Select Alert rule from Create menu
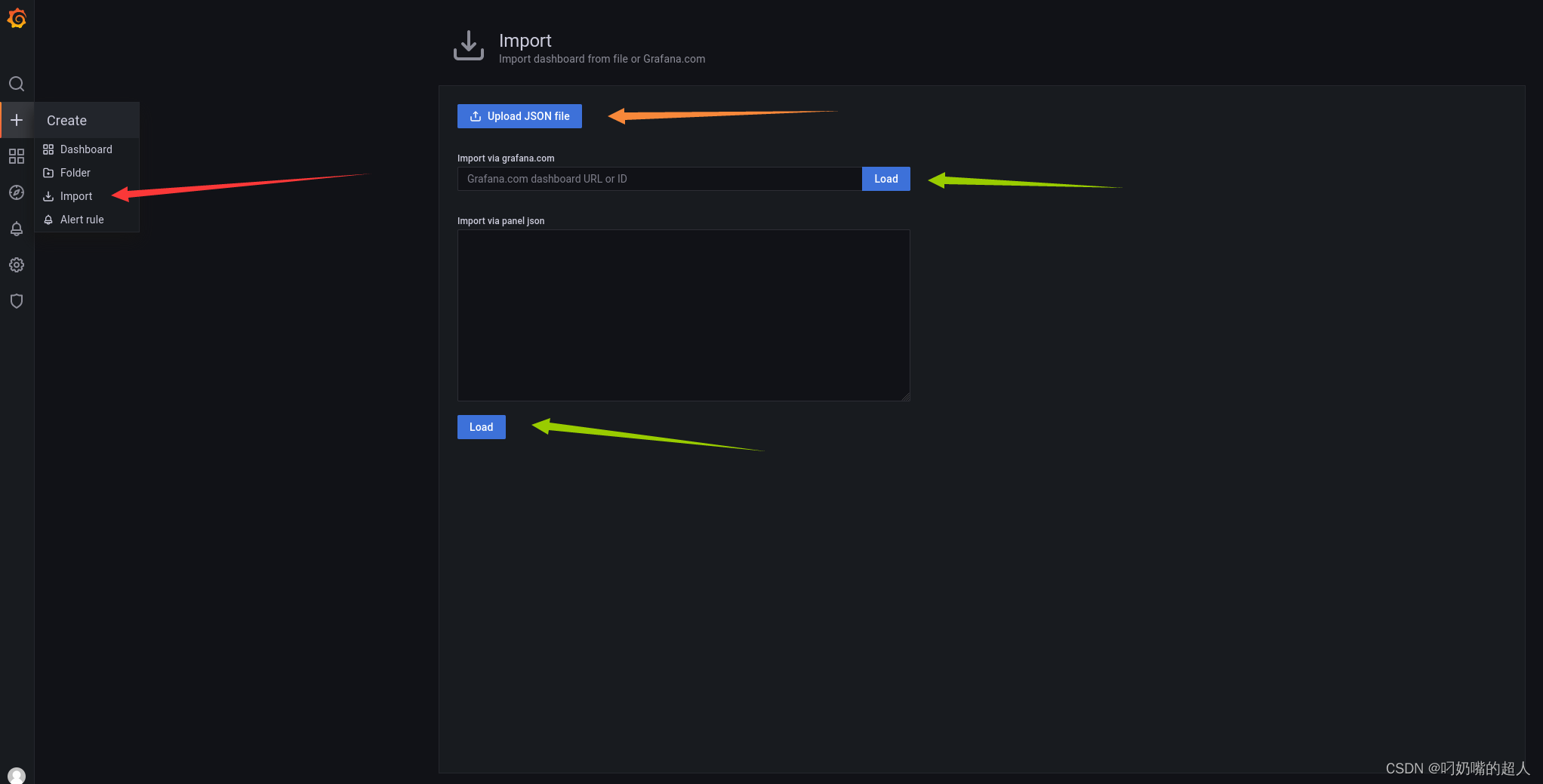1543x784 pixels. coord(87,220)
